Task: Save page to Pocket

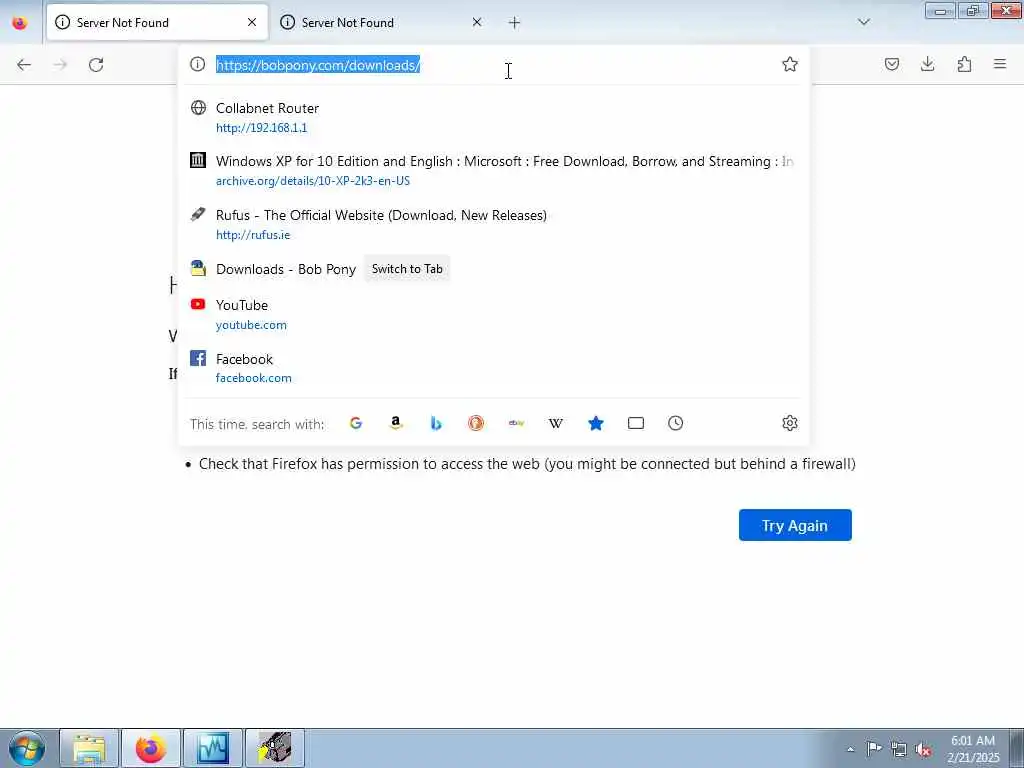Action: click(x=891, y=64)
